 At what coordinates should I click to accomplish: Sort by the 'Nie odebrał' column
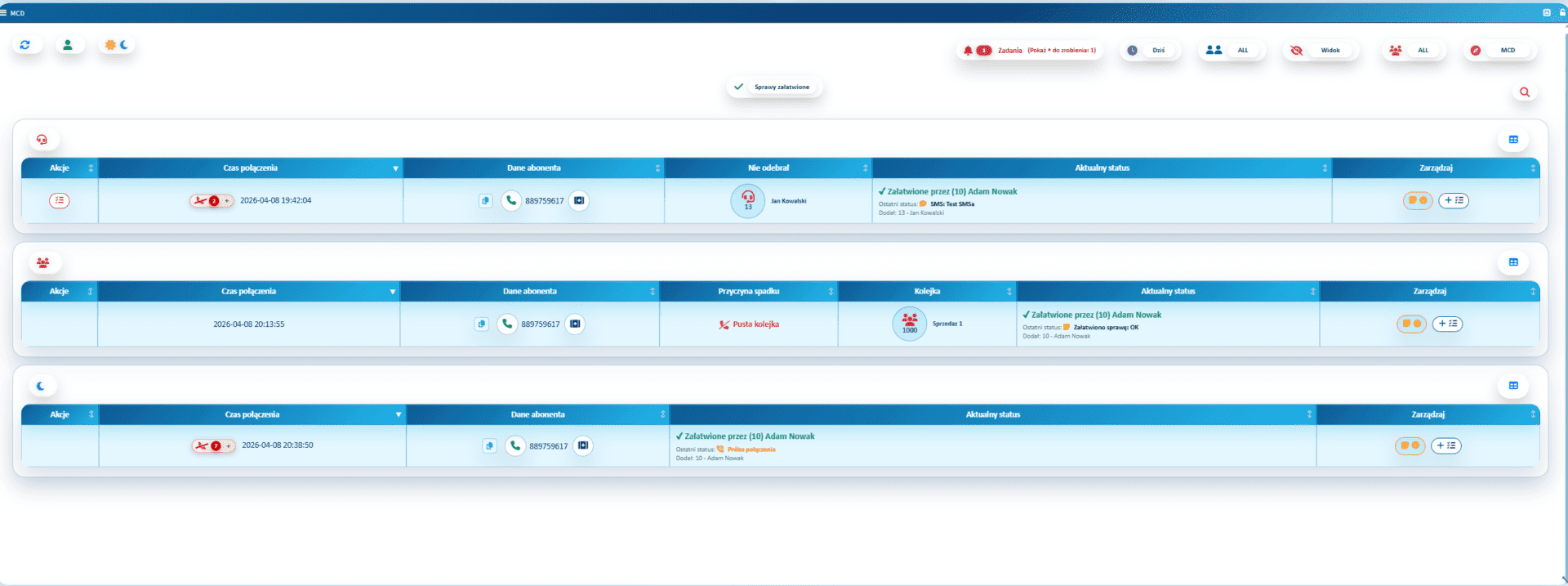pyautogui.click(x=768, y=168)
